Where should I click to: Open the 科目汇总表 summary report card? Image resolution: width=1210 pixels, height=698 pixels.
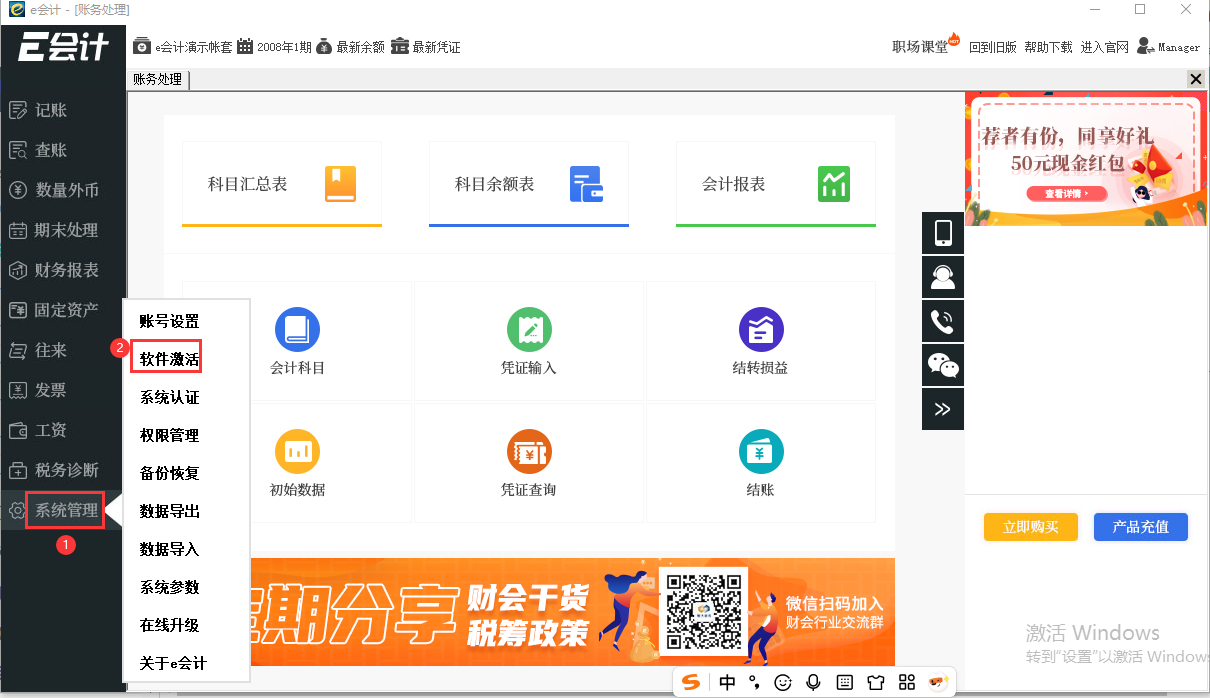point(281,184)
